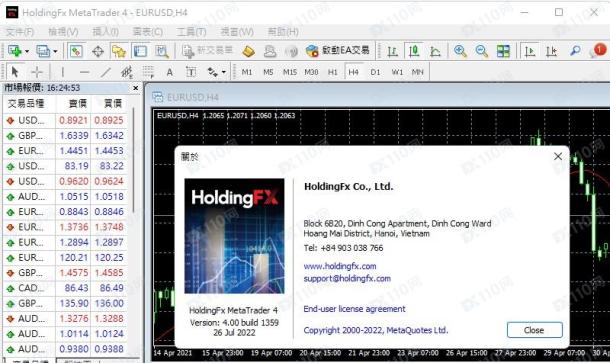Screen dimensions: 610x363
Task: Open the 幫助(H) menu
Action: click(283, 32)
